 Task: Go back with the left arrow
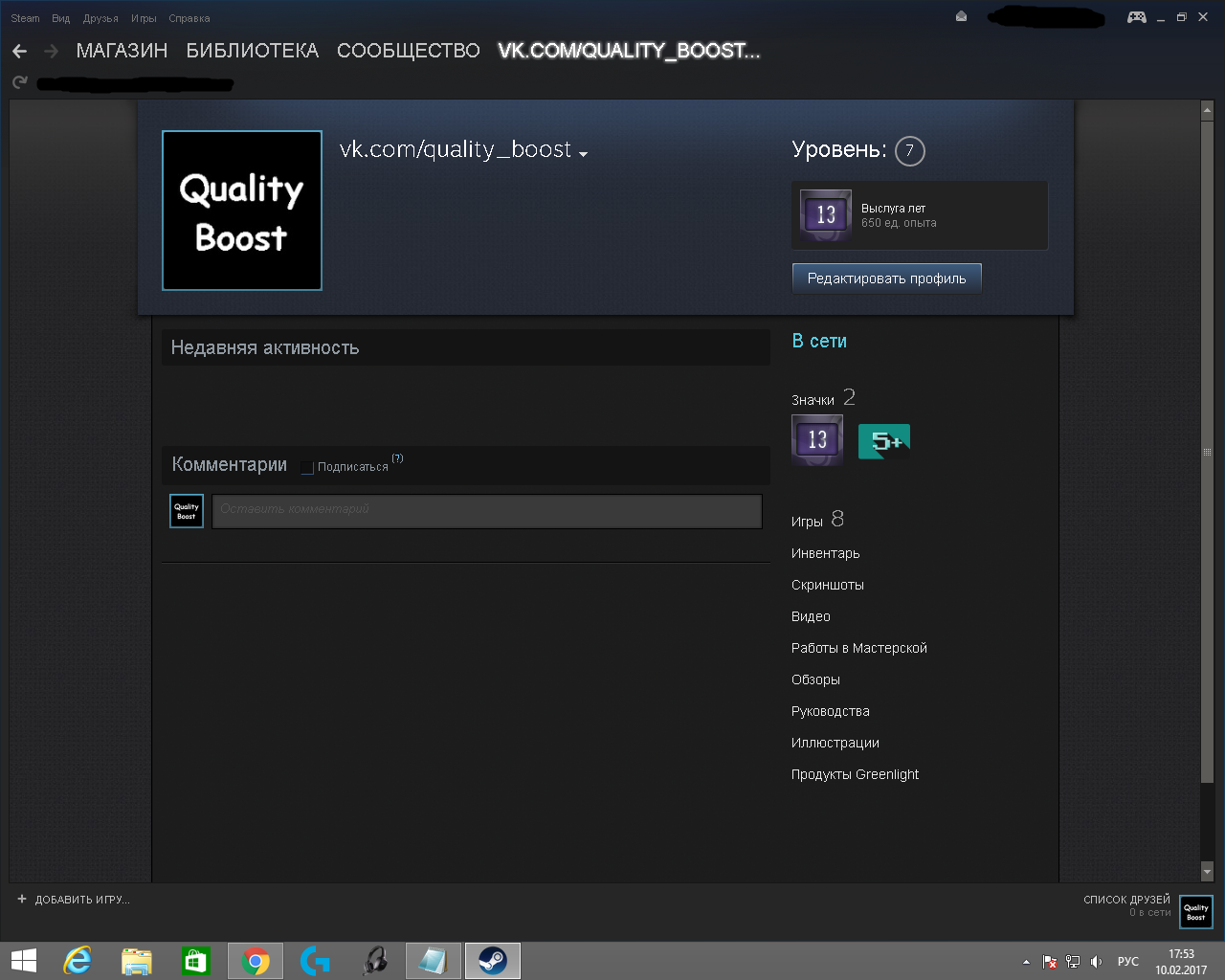click(20, 52)
